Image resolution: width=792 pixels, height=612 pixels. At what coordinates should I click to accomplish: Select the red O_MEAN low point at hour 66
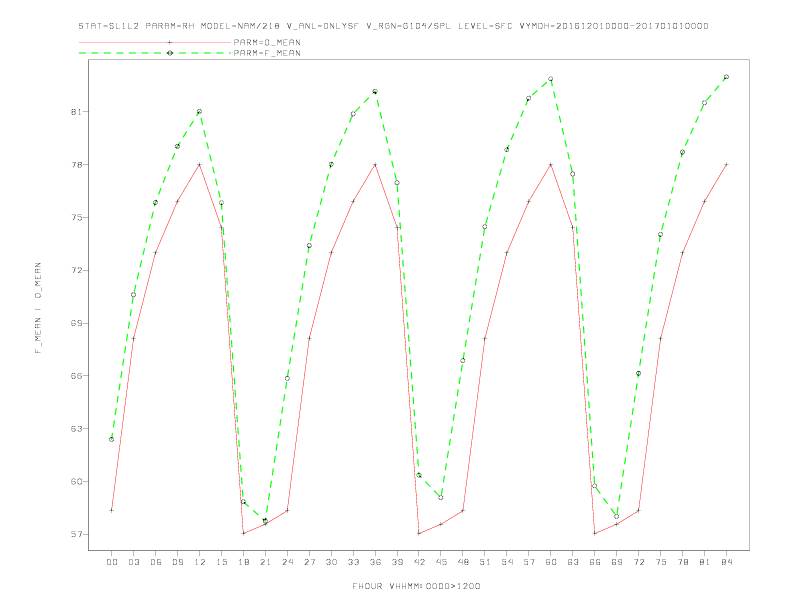[595, 534]
